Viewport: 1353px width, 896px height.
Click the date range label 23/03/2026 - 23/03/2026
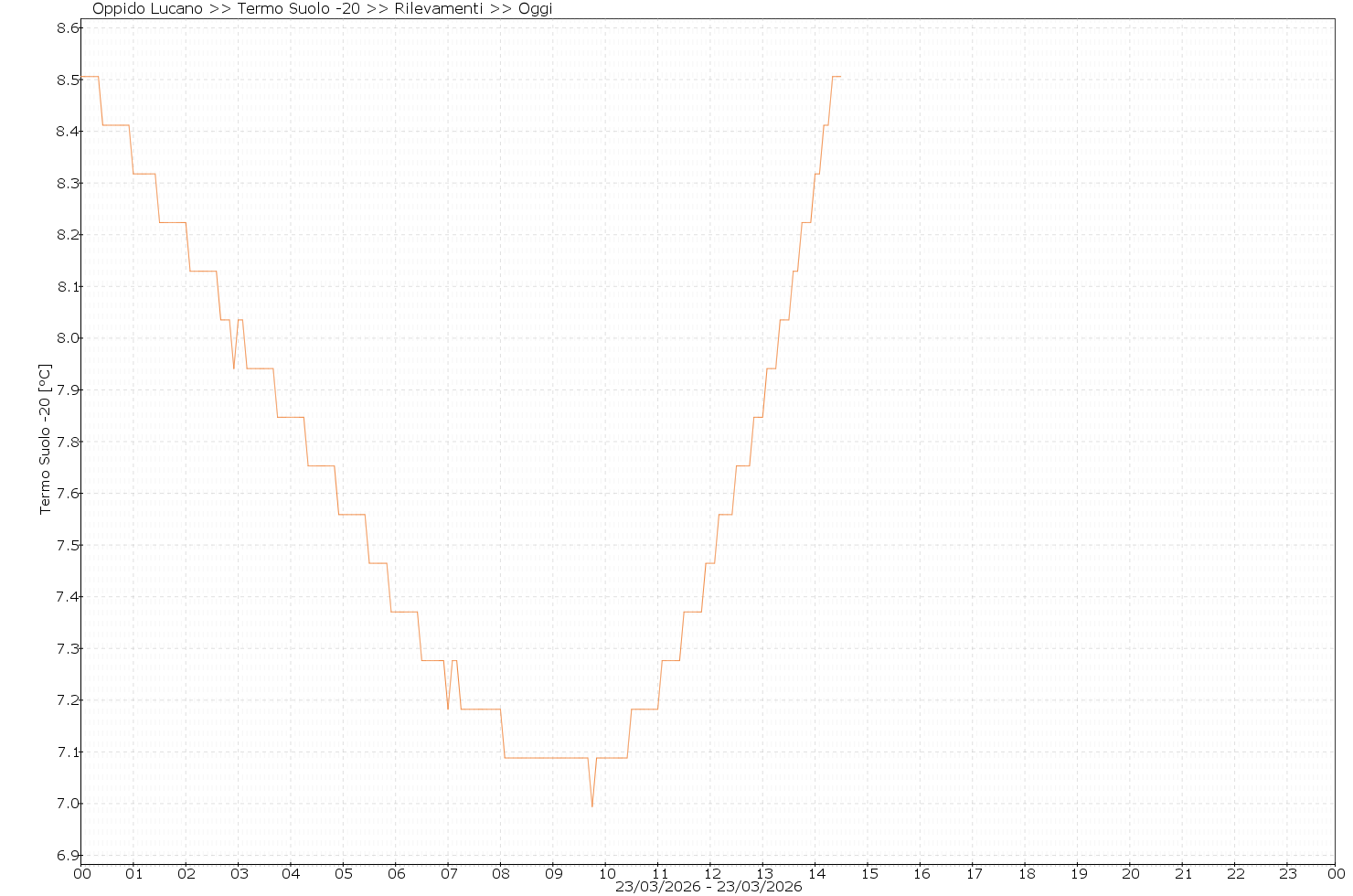point(708,887)
